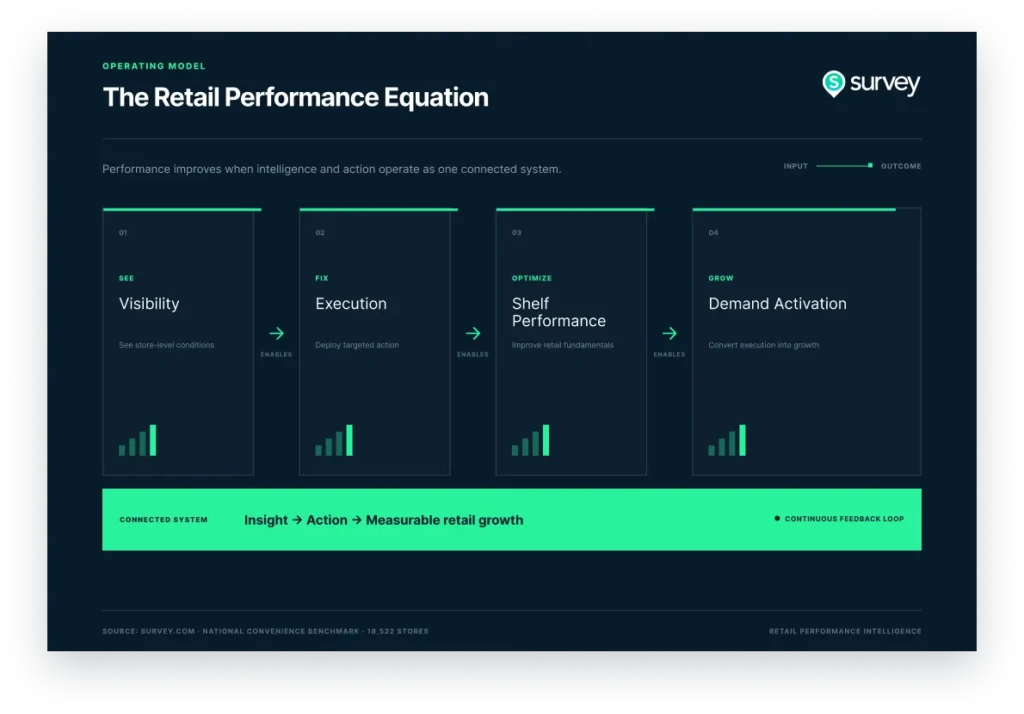Click the FIX label

tap(321, 278)
